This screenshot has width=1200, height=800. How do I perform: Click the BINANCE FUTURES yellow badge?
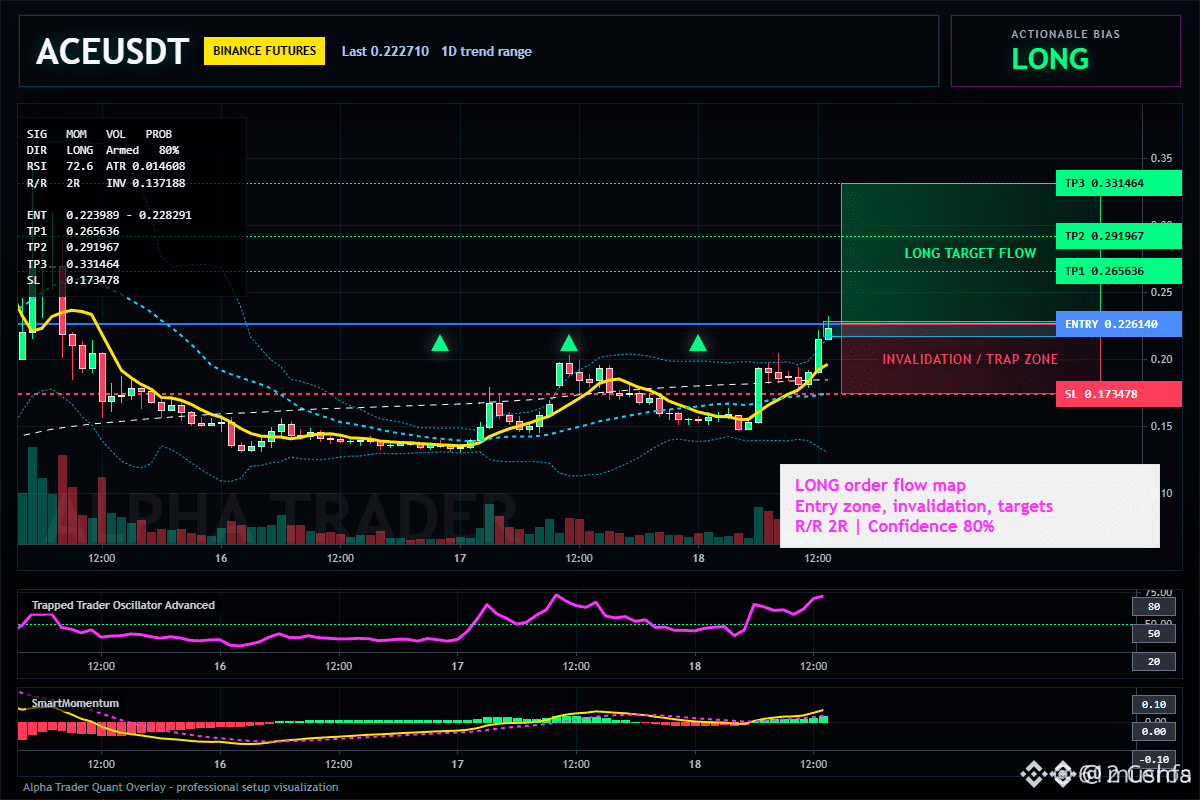pyautogui.click(x=264, y=51)
